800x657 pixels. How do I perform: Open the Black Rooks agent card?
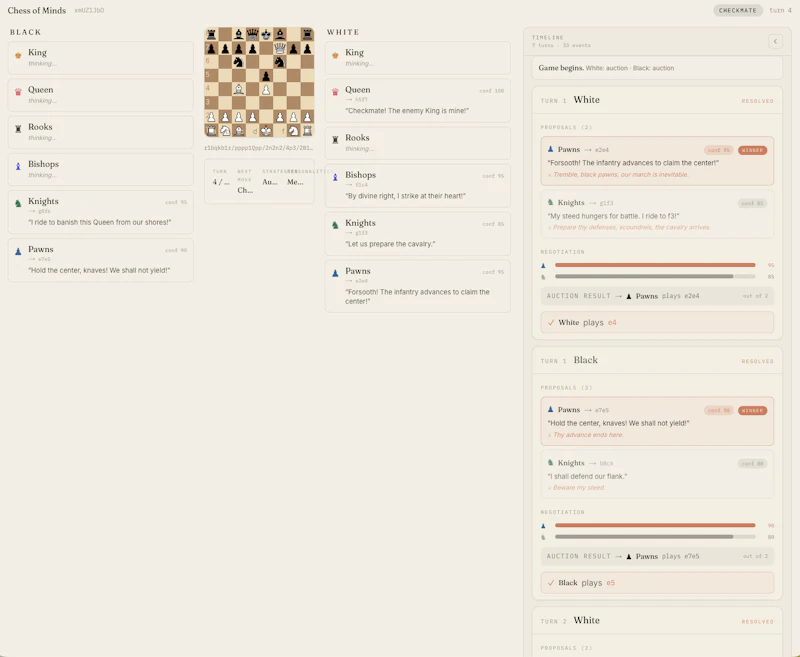101,132
